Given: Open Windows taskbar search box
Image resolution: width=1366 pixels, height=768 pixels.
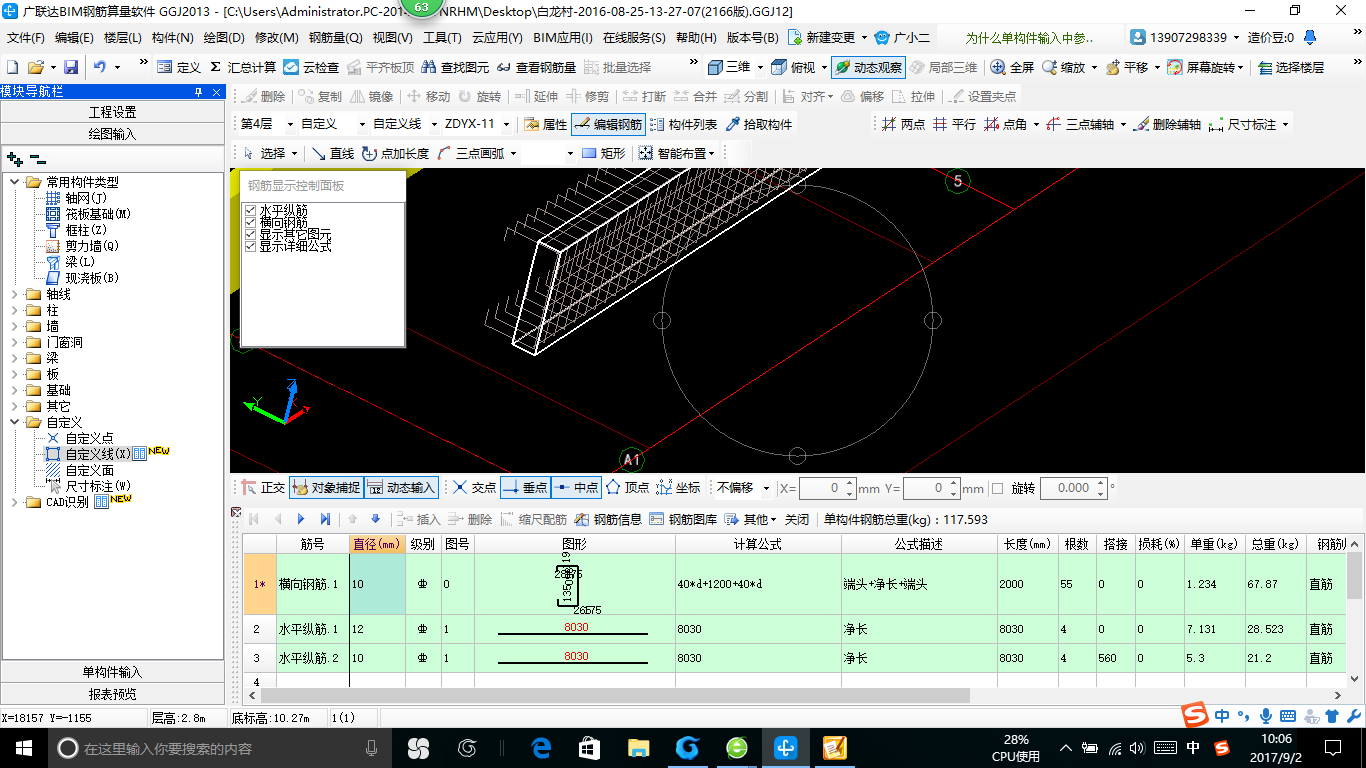Looking at the screenshot, I should pos(220,748).
